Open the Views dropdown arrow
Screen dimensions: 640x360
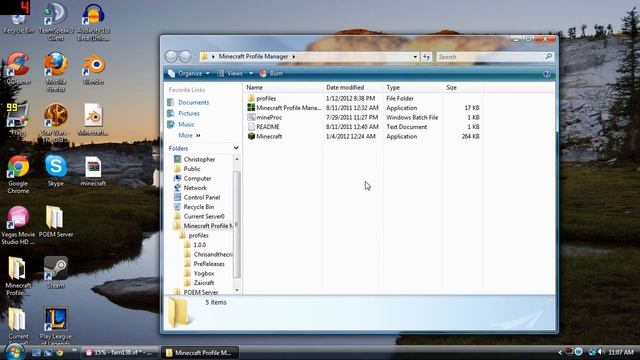[251, 73]
